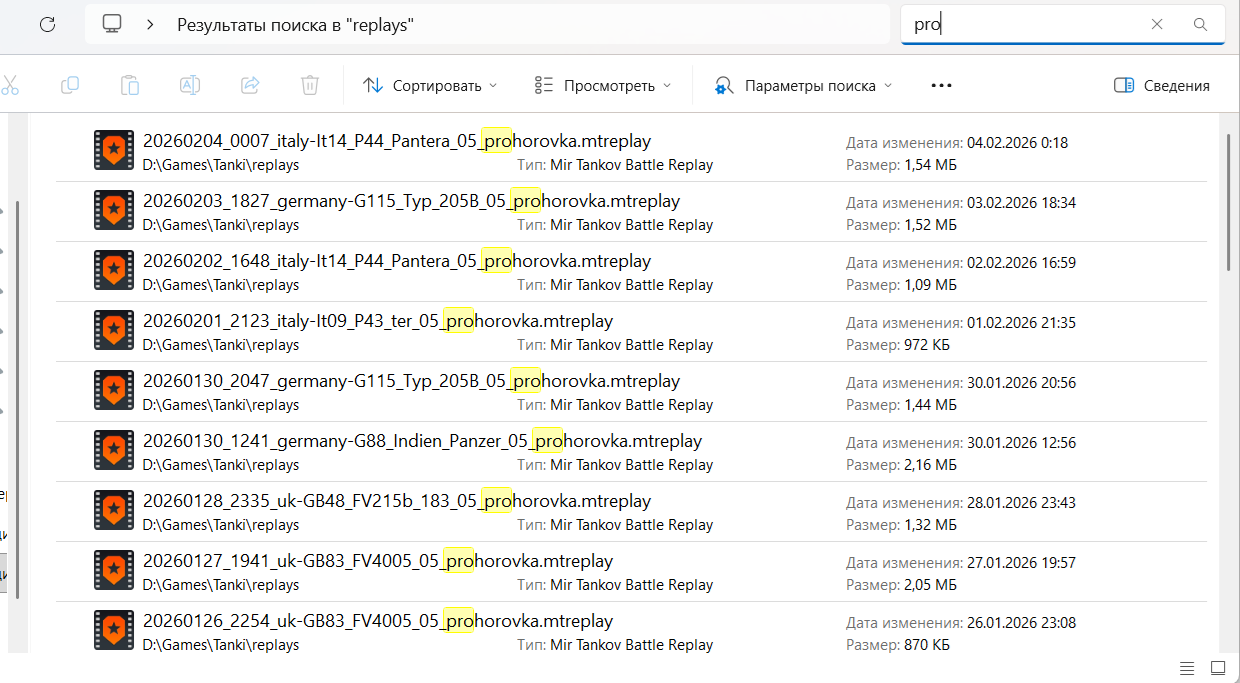1240x683 pixels.
Task: Click file size 1,54 МБ
Action: tap(930, 165)
